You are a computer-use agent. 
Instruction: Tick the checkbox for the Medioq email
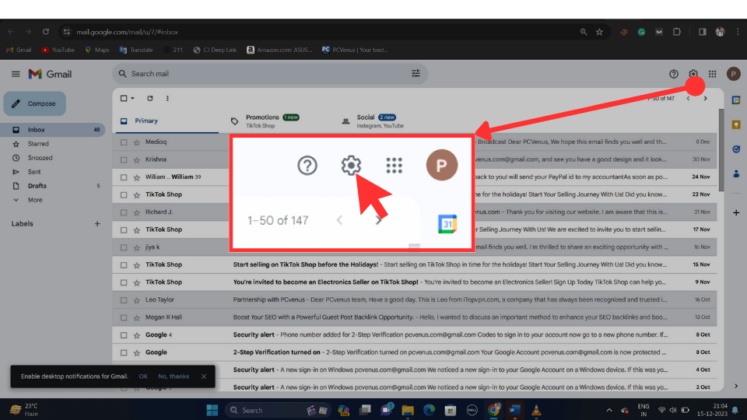[124, 142]
